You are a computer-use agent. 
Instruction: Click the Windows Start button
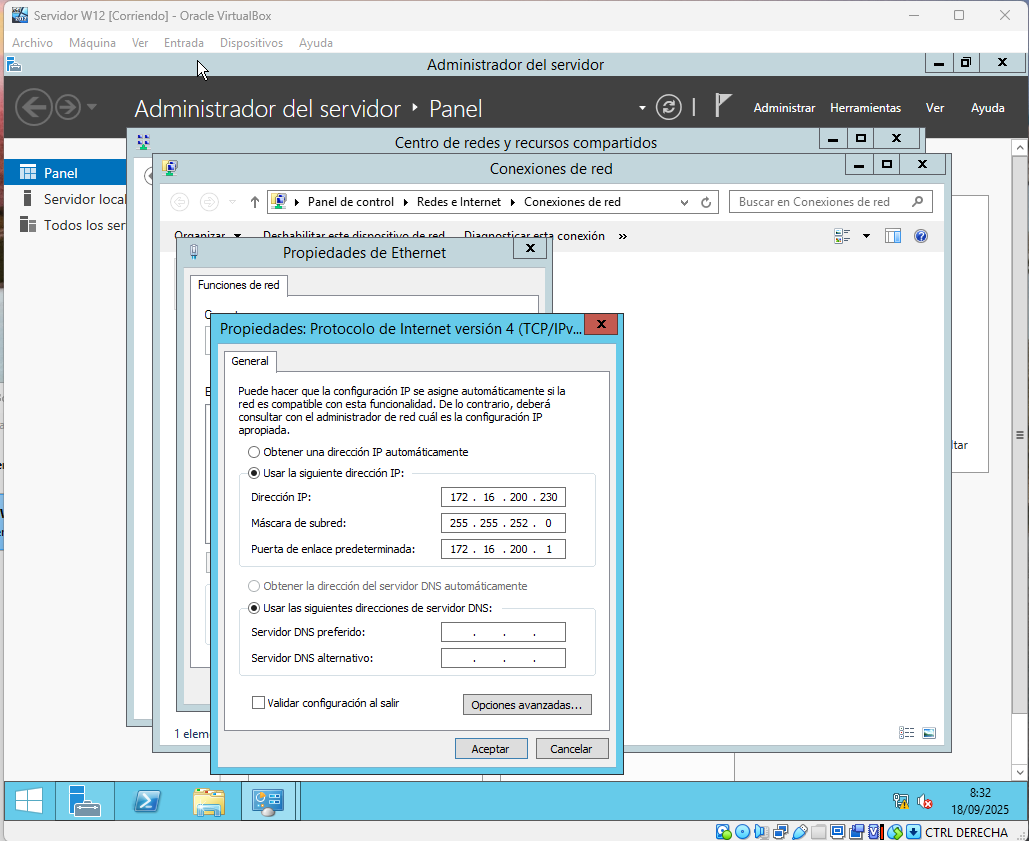[x=28, y=801]
